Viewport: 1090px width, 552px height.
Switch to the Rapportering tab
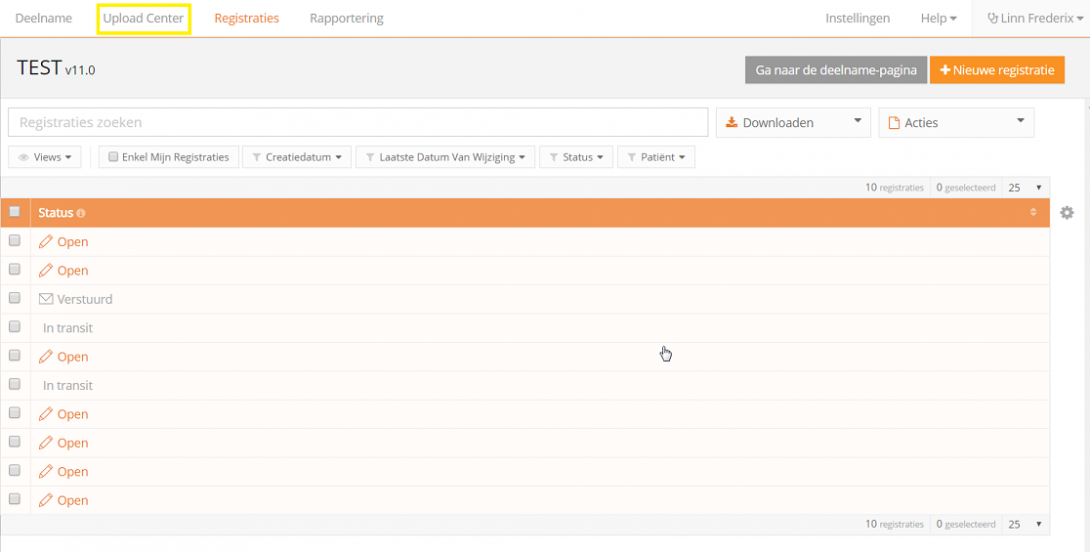[346, 18]
